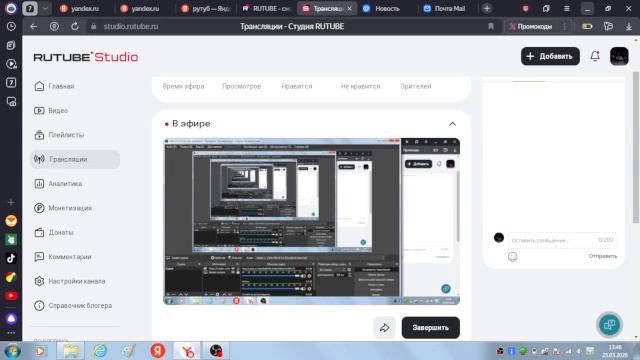Add a site to browser sidebar
This screenshot has width=640, height=360.
pyautogui.click(x=11, y=202)
